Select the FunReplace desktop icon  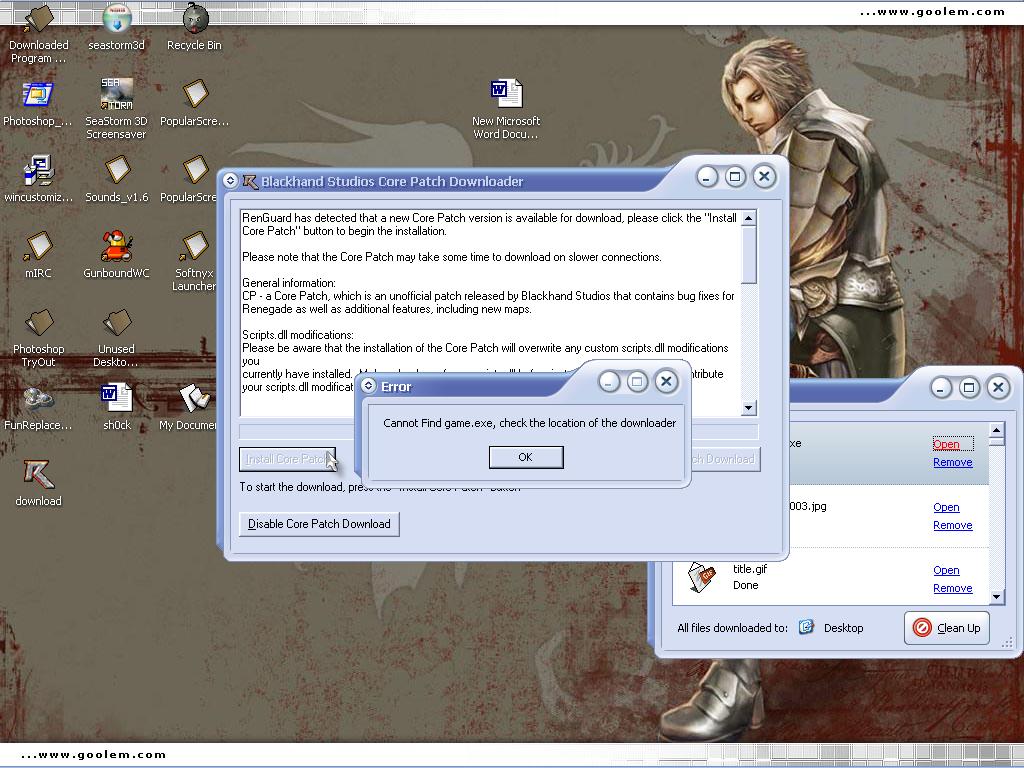pos(39,400)
